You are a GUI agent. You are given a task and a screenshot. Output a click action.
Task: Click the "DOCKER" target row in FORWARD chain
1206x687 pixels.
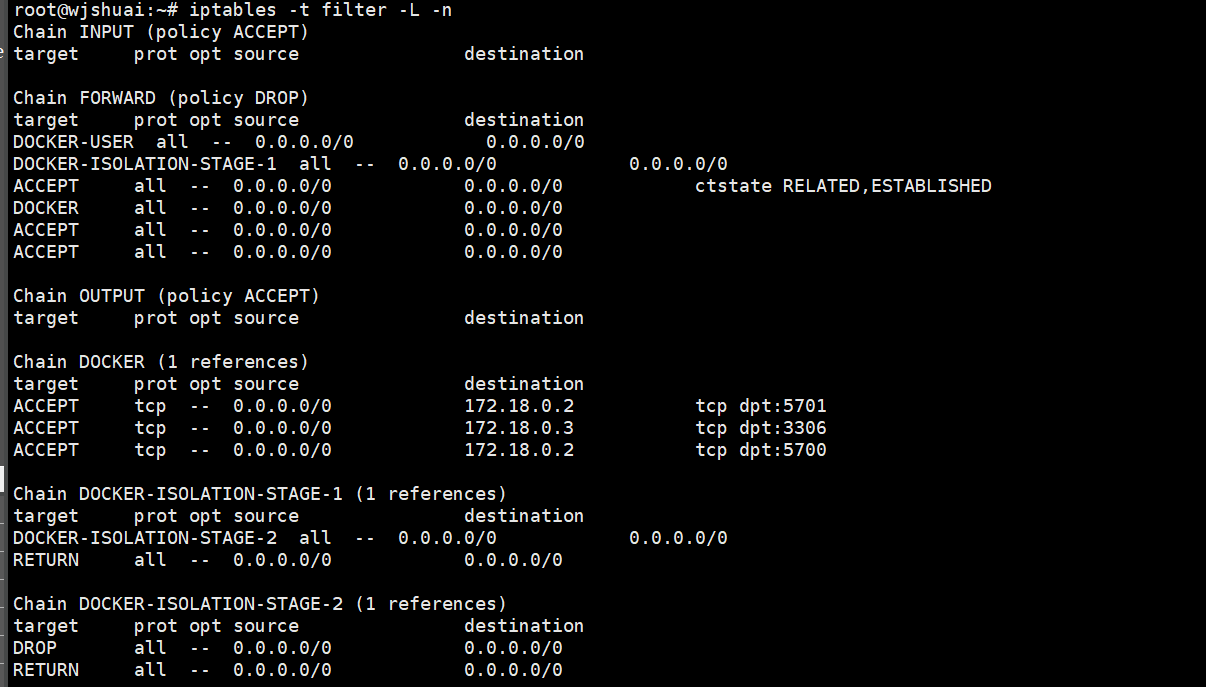click(x=288, y=208)
